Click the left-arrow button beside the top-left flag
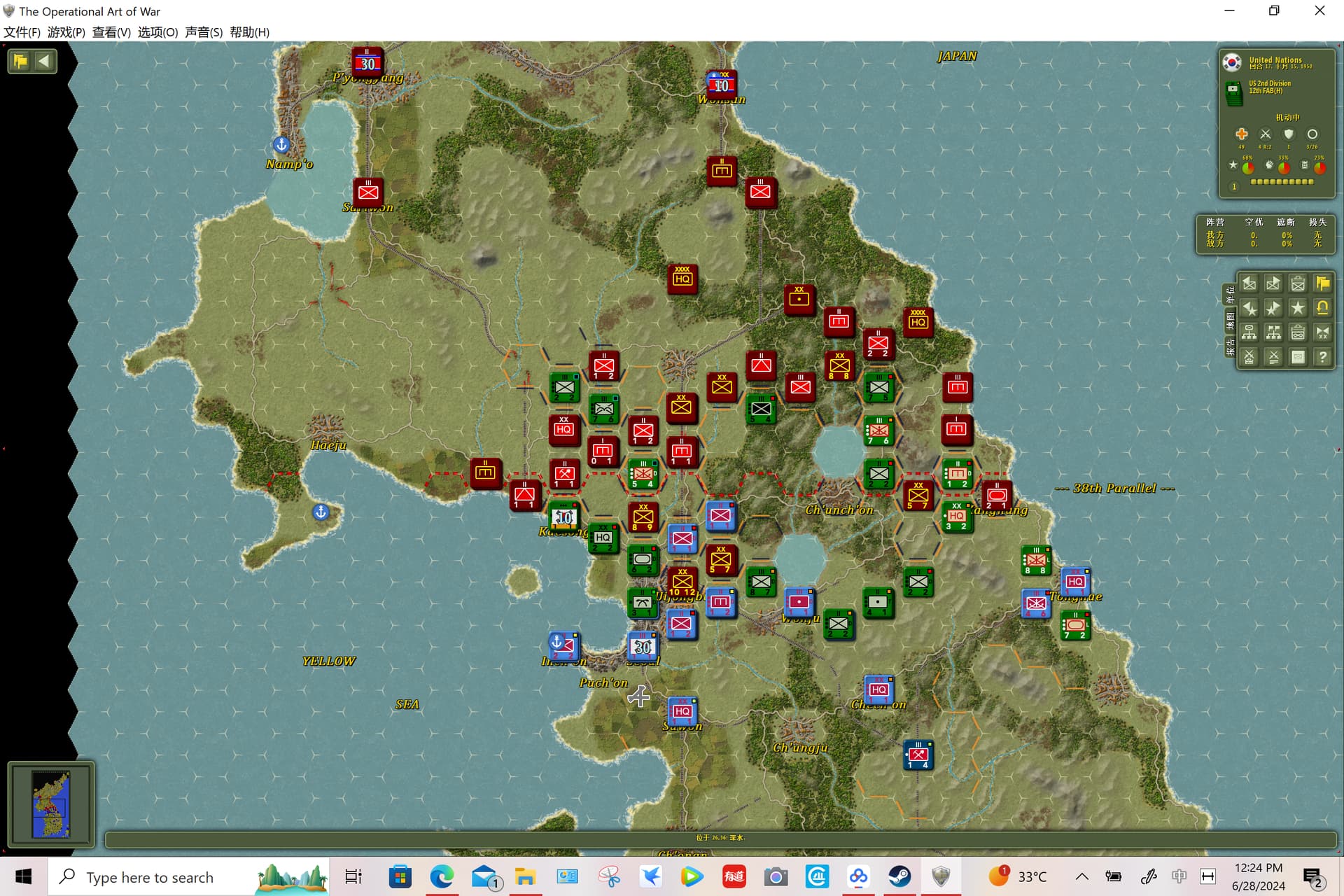This screenshot has height=896, width=1344. click(x=44, y=61)
